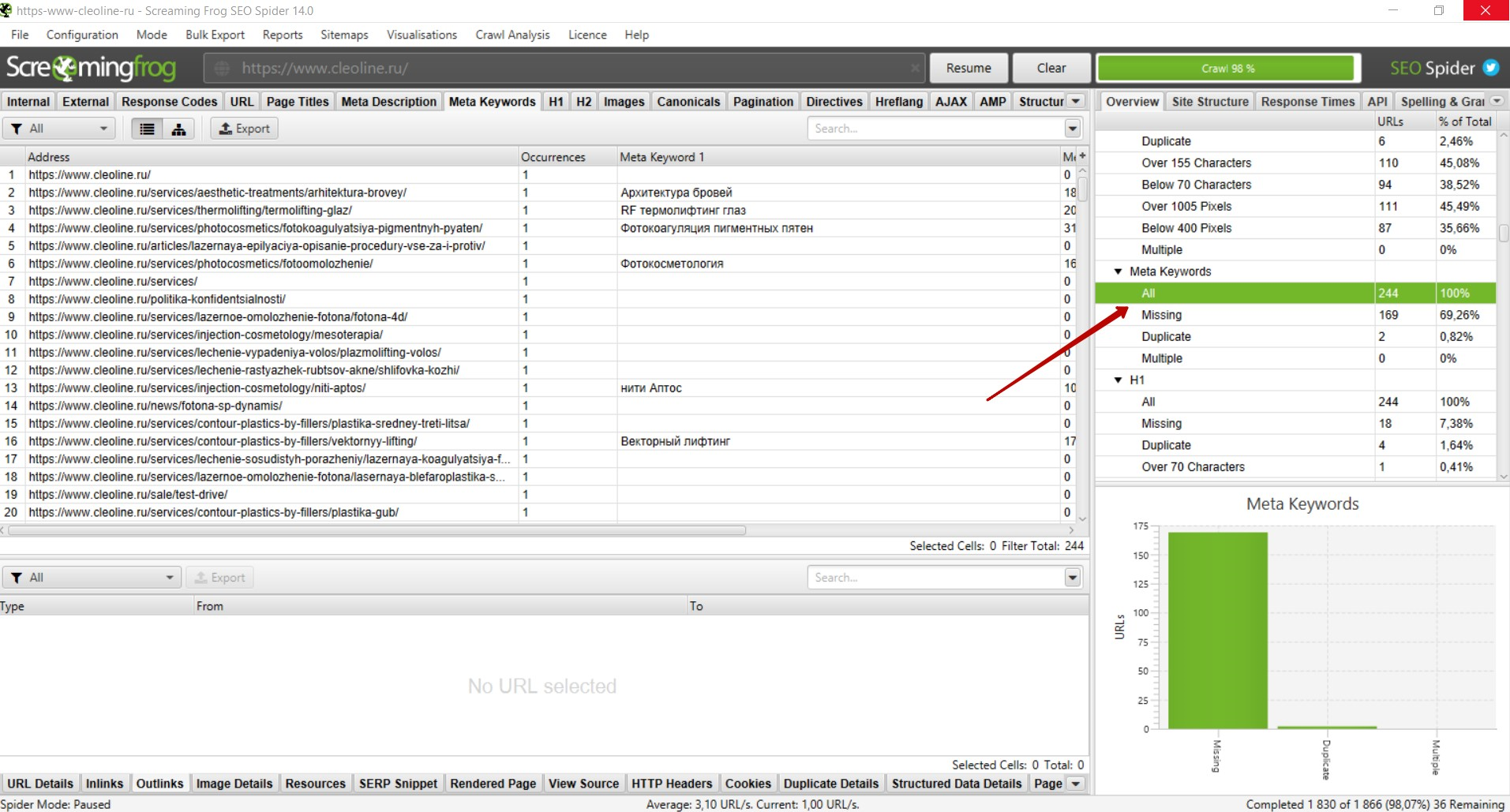Open the lower search options dropdown arrow

point(1072,578)
